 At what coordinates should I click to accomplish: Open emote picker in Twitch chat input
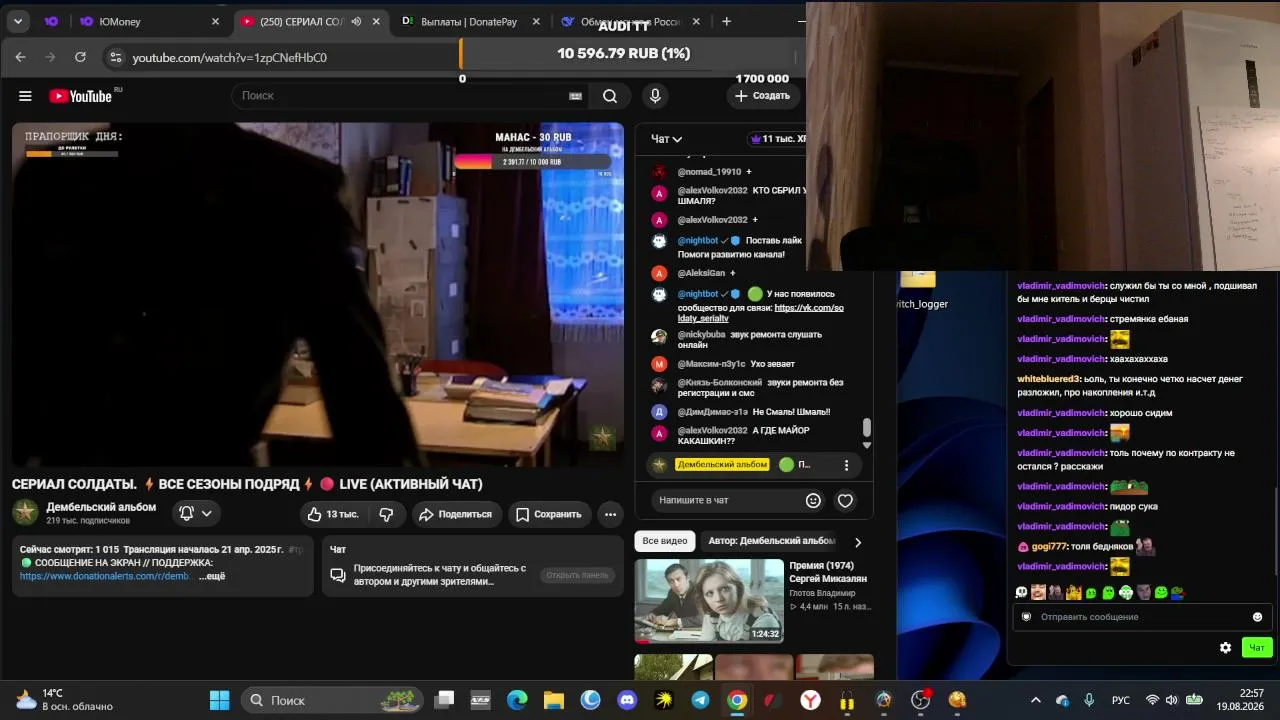point(1257,617)
